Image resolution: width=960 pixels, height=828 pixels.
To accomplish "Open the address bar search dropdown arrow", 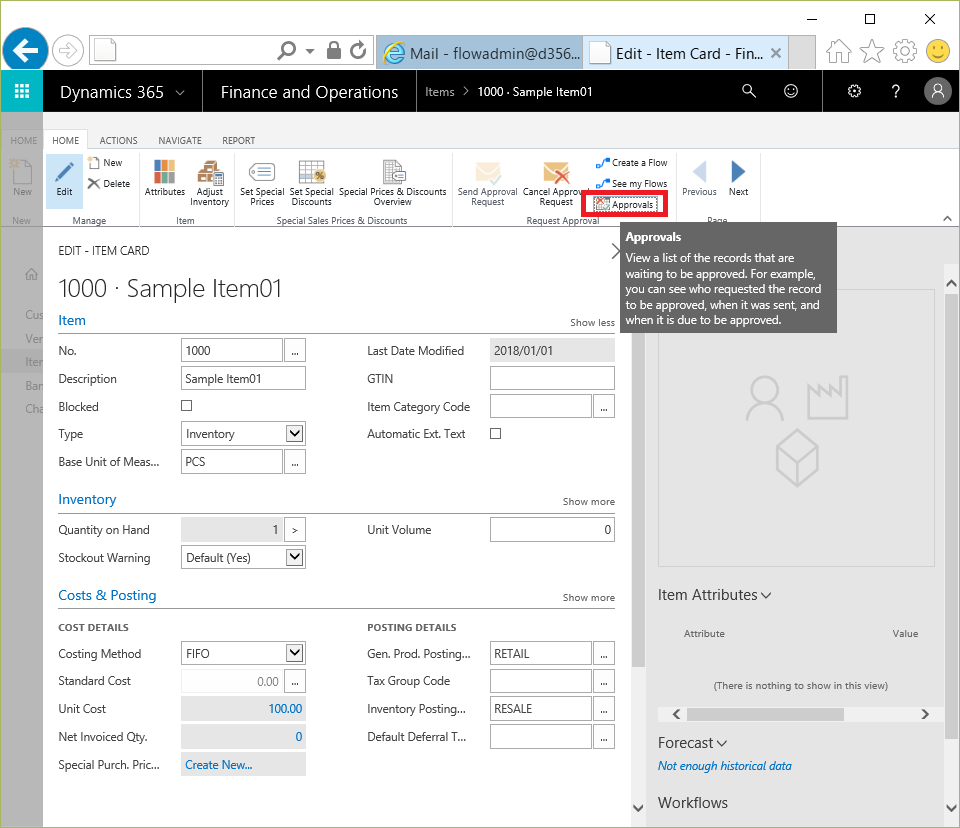I will [310, 51].
